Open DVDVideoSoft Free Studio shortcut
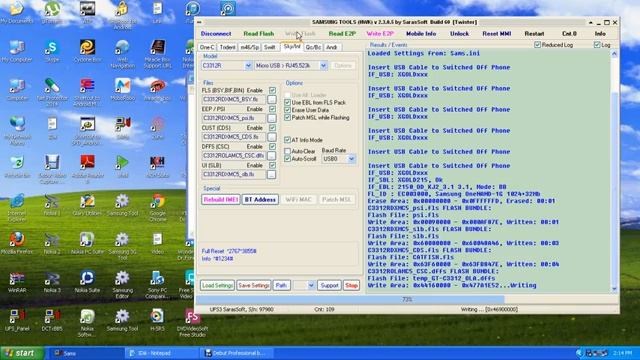This screenshot has width=640, height=360. coord(192,322)
